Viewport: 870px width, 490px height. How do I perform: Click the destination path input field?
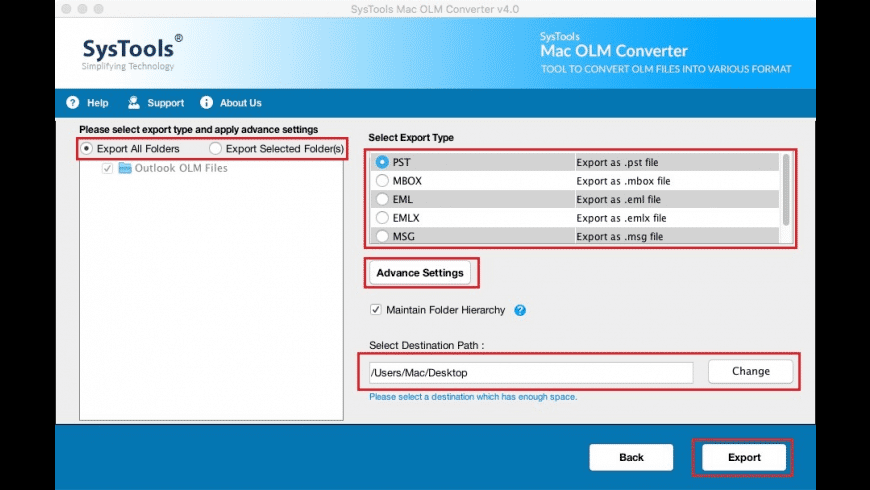(x=531, y=372)
